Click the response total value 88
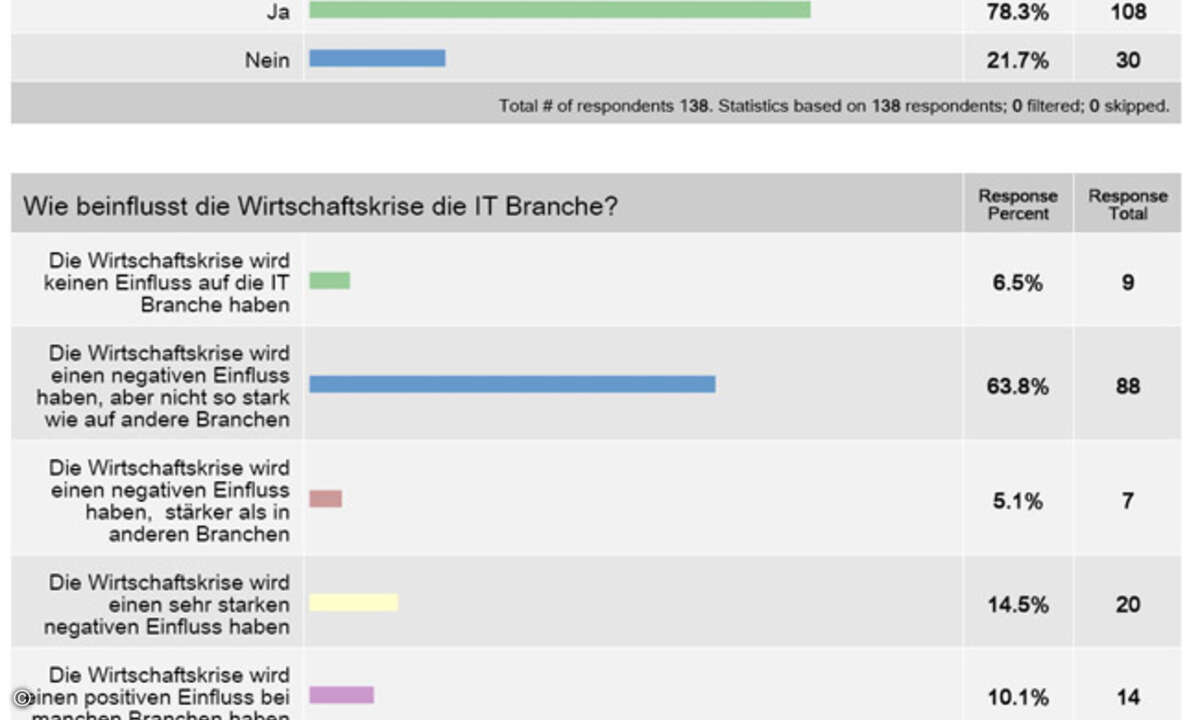The width and height of the screenshot is (1200, 720). click(1128, 386)
